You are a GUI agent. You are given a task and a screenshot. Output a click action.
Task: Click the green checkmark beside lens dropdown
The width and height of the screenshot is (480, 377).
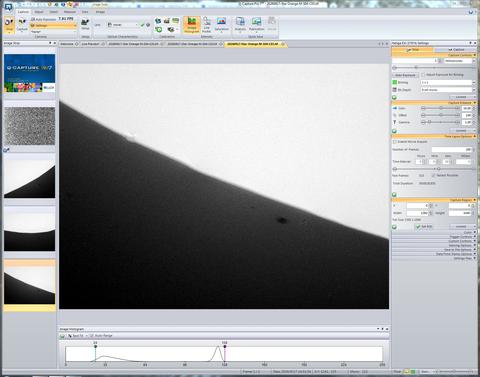pos(142,25)
